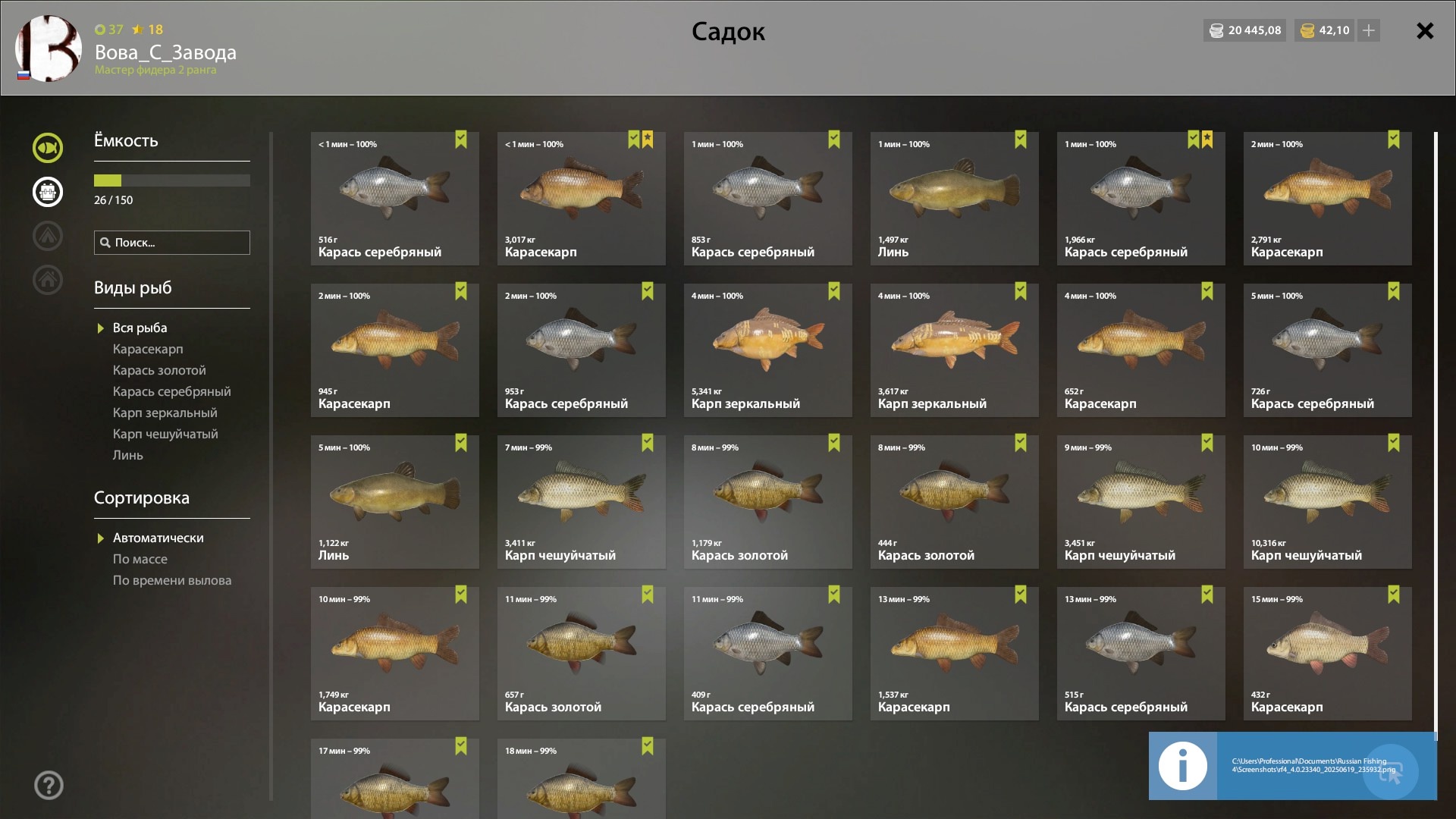Filter fish list by Карп зеркальный
The image size is (1456, 819).
pos(165,413)
